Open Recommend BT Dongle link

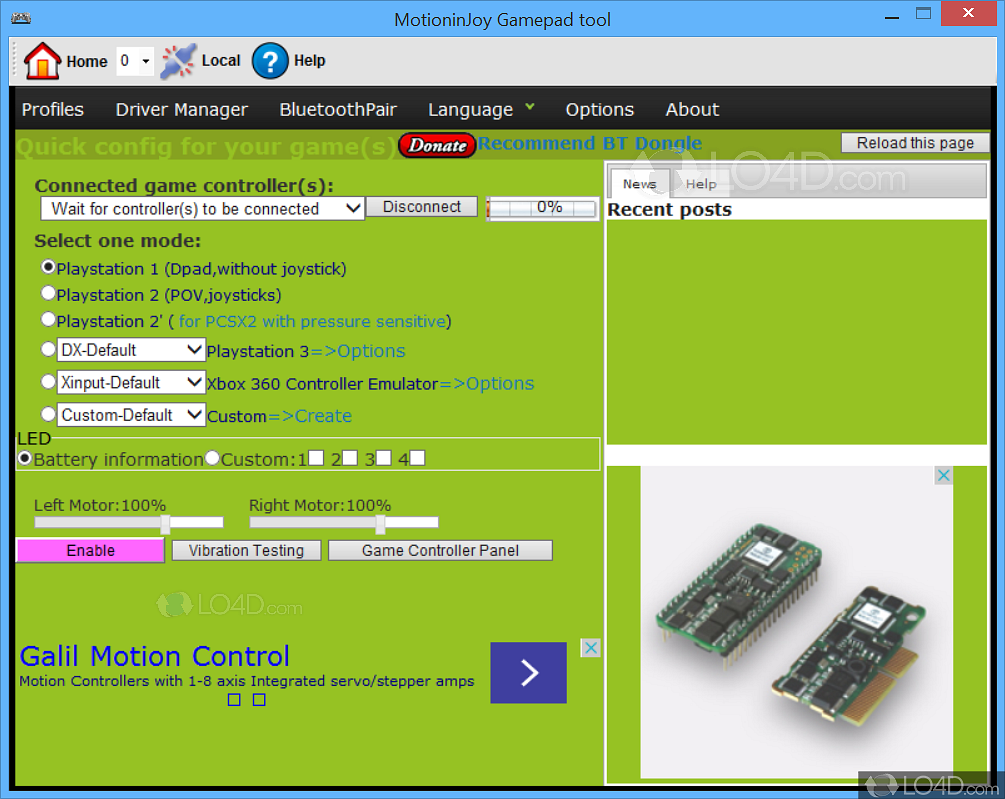pyautogui.click(x=590, y=143)
